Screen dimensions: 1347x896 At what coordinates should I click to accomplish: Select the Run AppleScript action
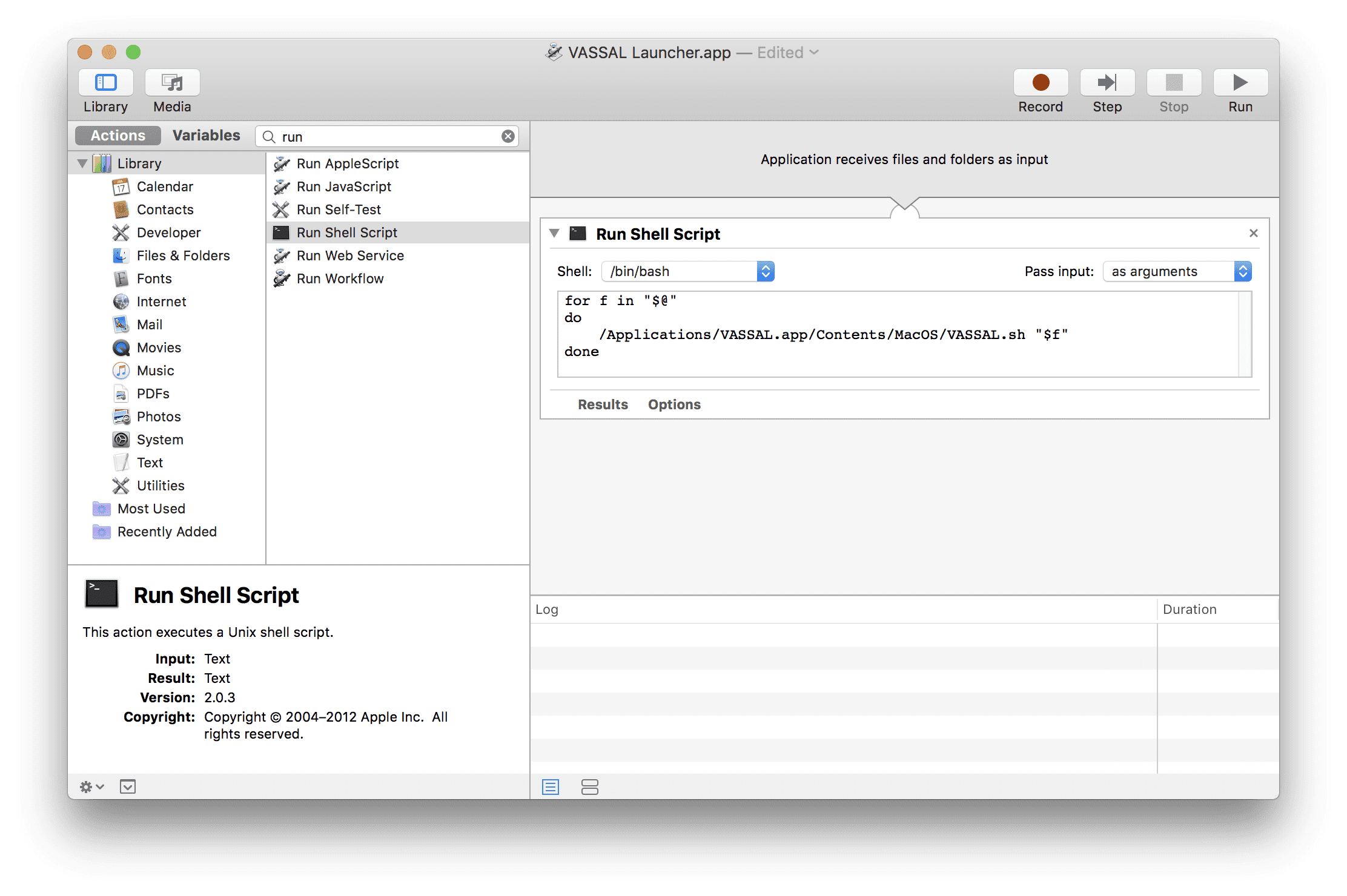click(347, 163)
